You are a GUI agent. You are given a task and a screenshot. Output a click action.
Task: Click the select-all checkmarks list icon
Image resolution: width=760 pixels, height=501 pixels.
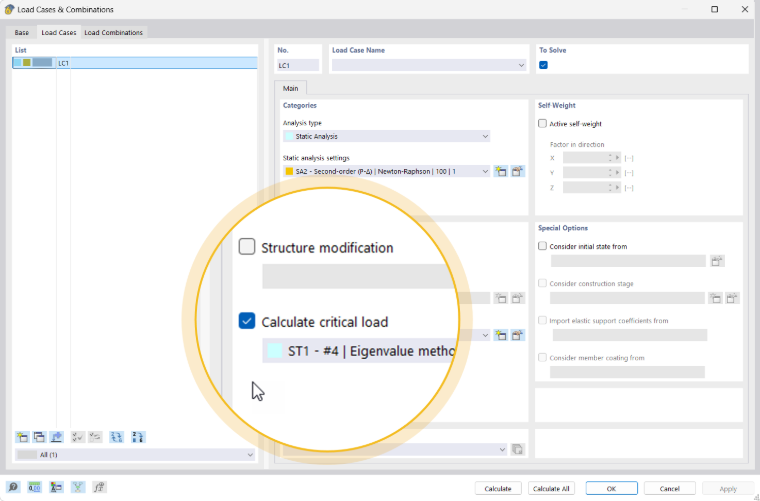tap(77, 437)
